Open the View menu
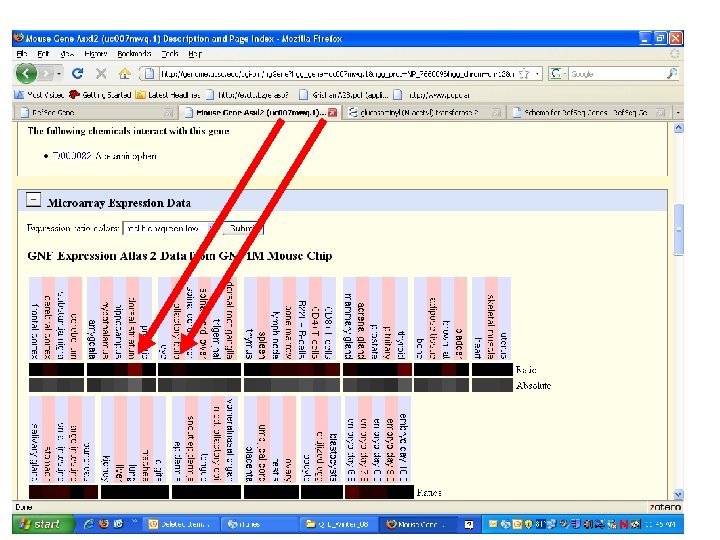Screen dimensions: 720x540 (x=67, y=54)
